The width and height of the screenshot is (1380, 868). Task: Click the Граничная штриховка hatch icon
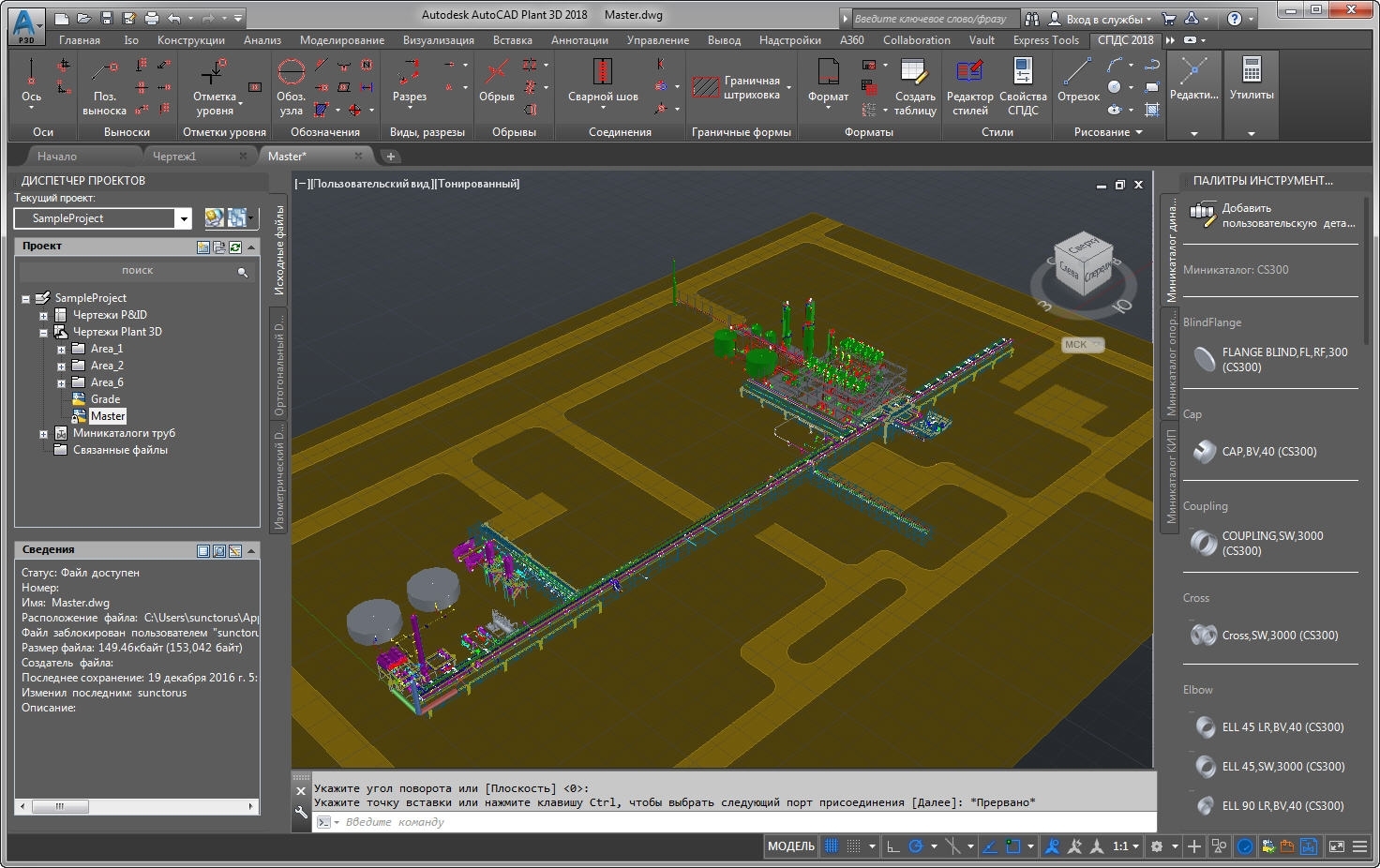705,87
